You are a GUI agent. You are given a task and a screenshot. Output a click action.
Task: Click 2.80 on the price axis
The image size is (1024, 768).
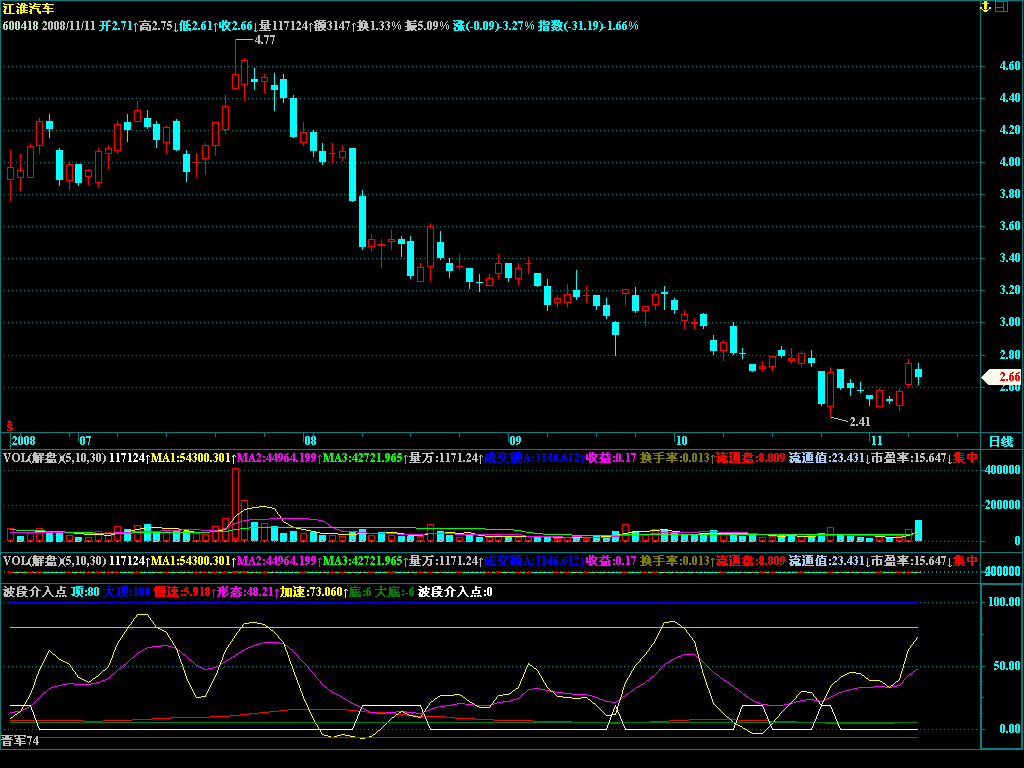coord(1010,355)
